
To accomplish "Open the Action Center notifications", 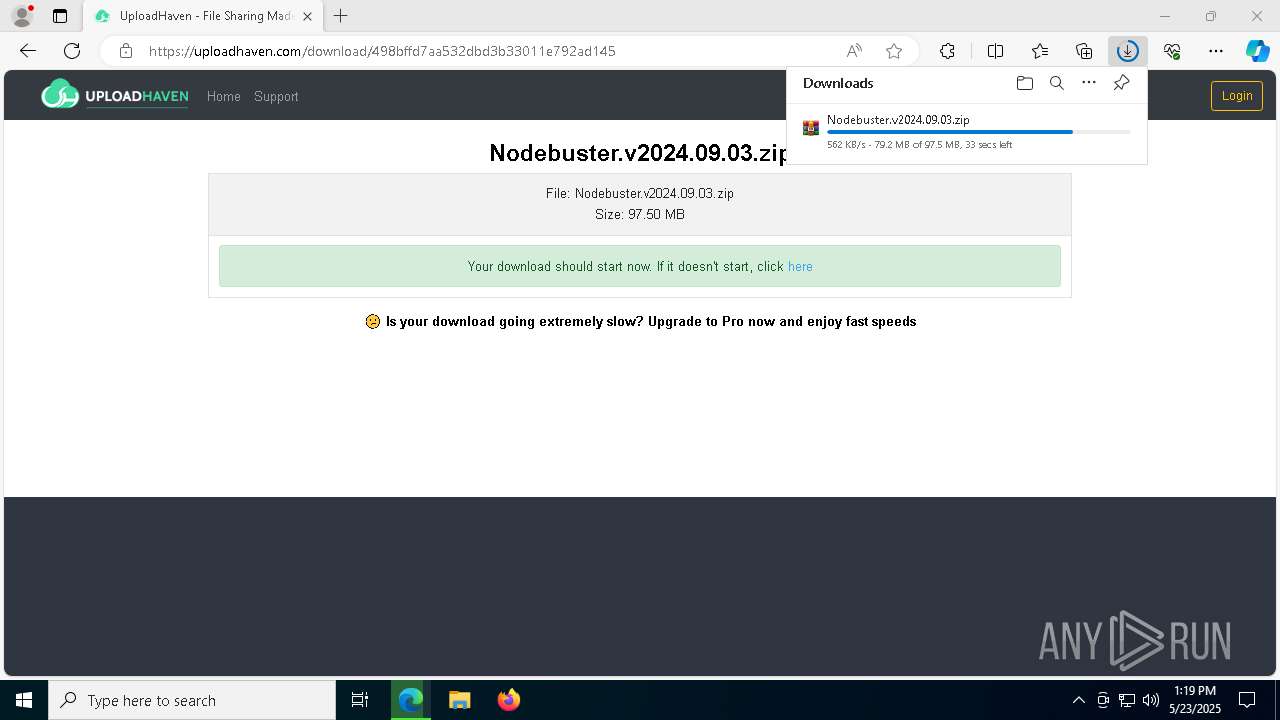I will [x=1247, y=700].
